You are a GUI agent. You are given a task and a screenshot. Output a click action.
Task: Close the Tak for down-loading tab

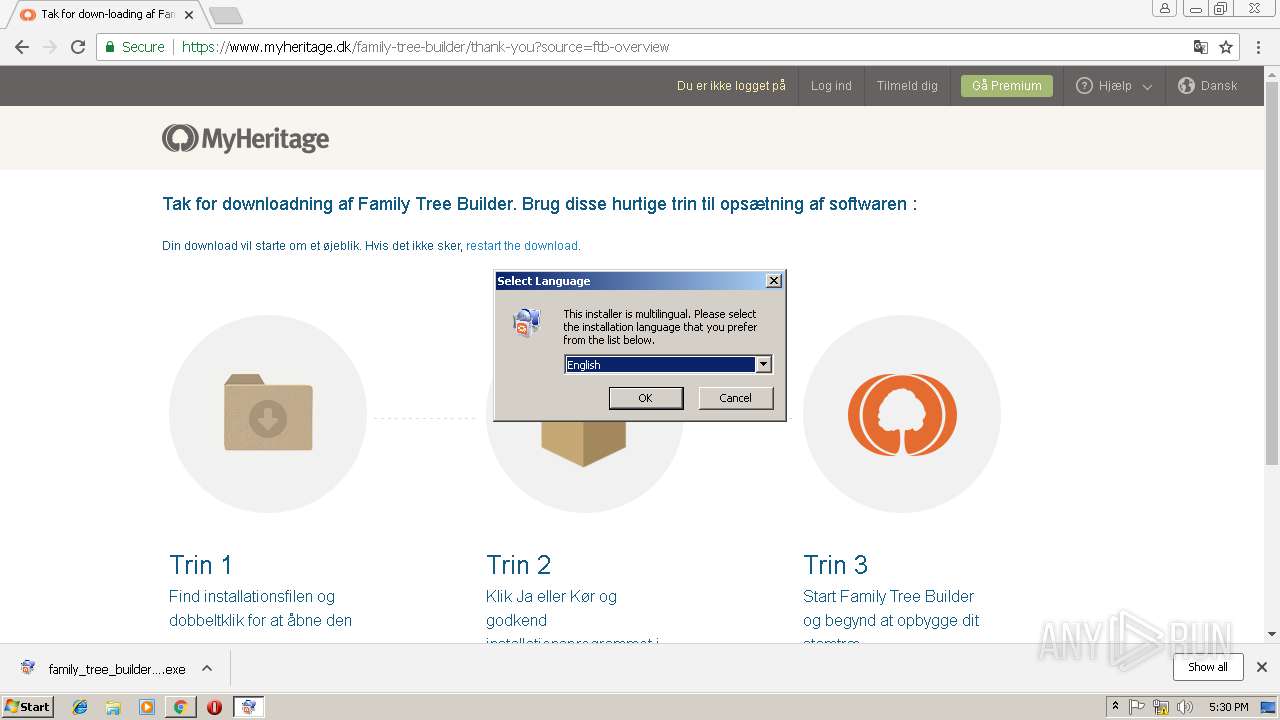[189, 15]
